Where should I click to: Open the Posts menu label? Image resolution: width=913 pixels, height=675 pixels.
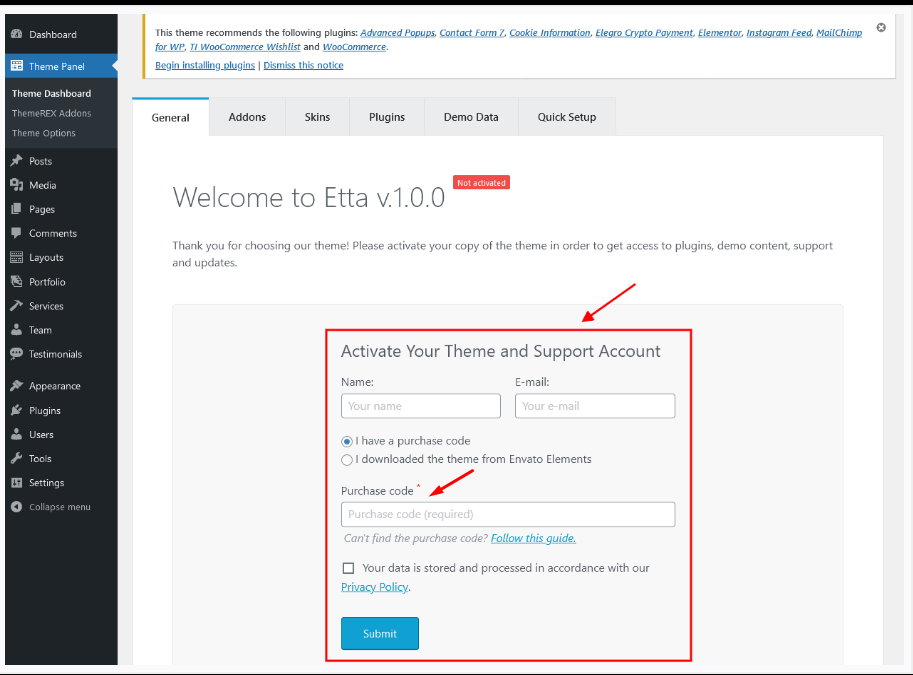41,161
